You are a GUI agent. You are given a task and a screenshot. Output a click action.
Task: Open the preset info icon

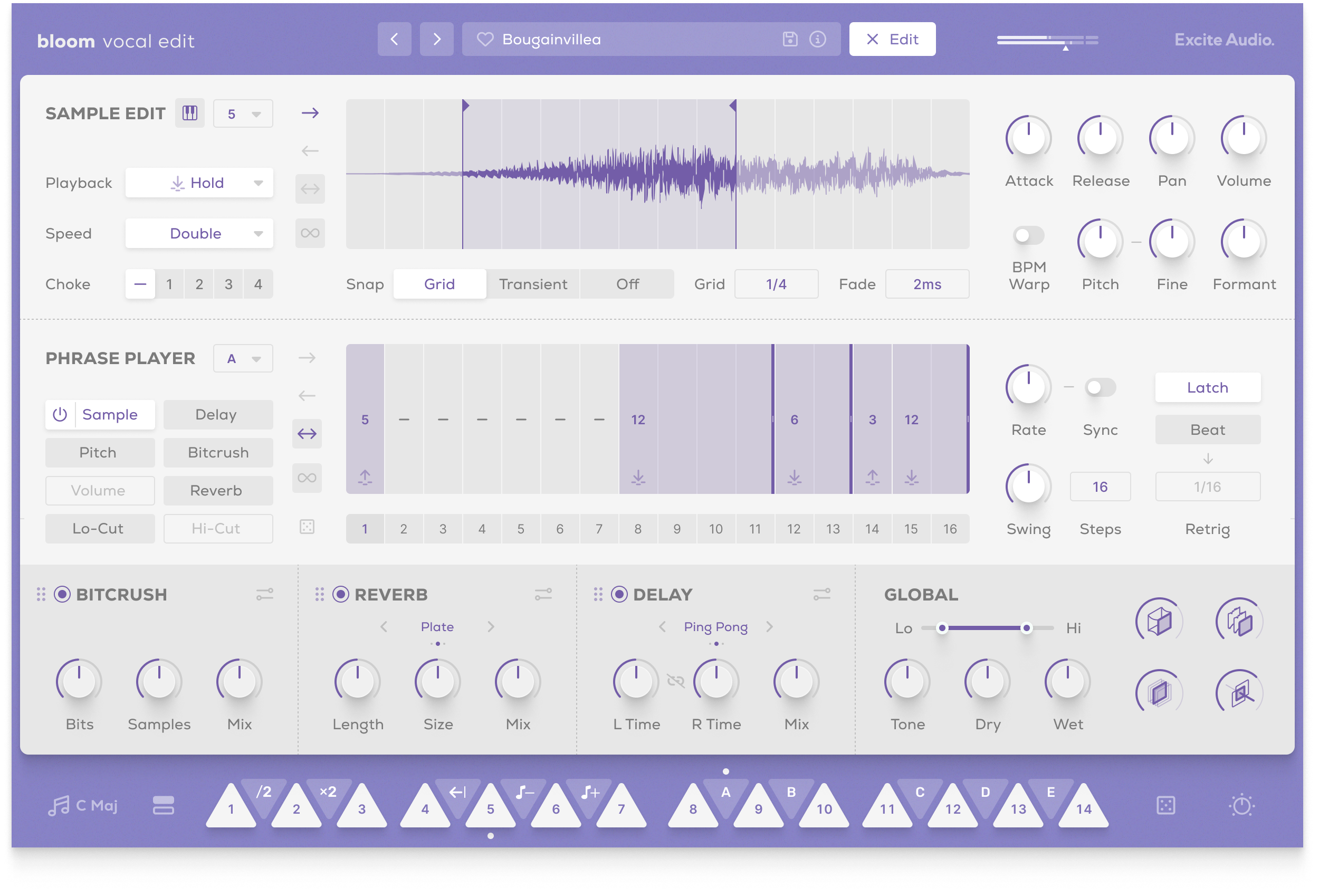click(817, 39)
